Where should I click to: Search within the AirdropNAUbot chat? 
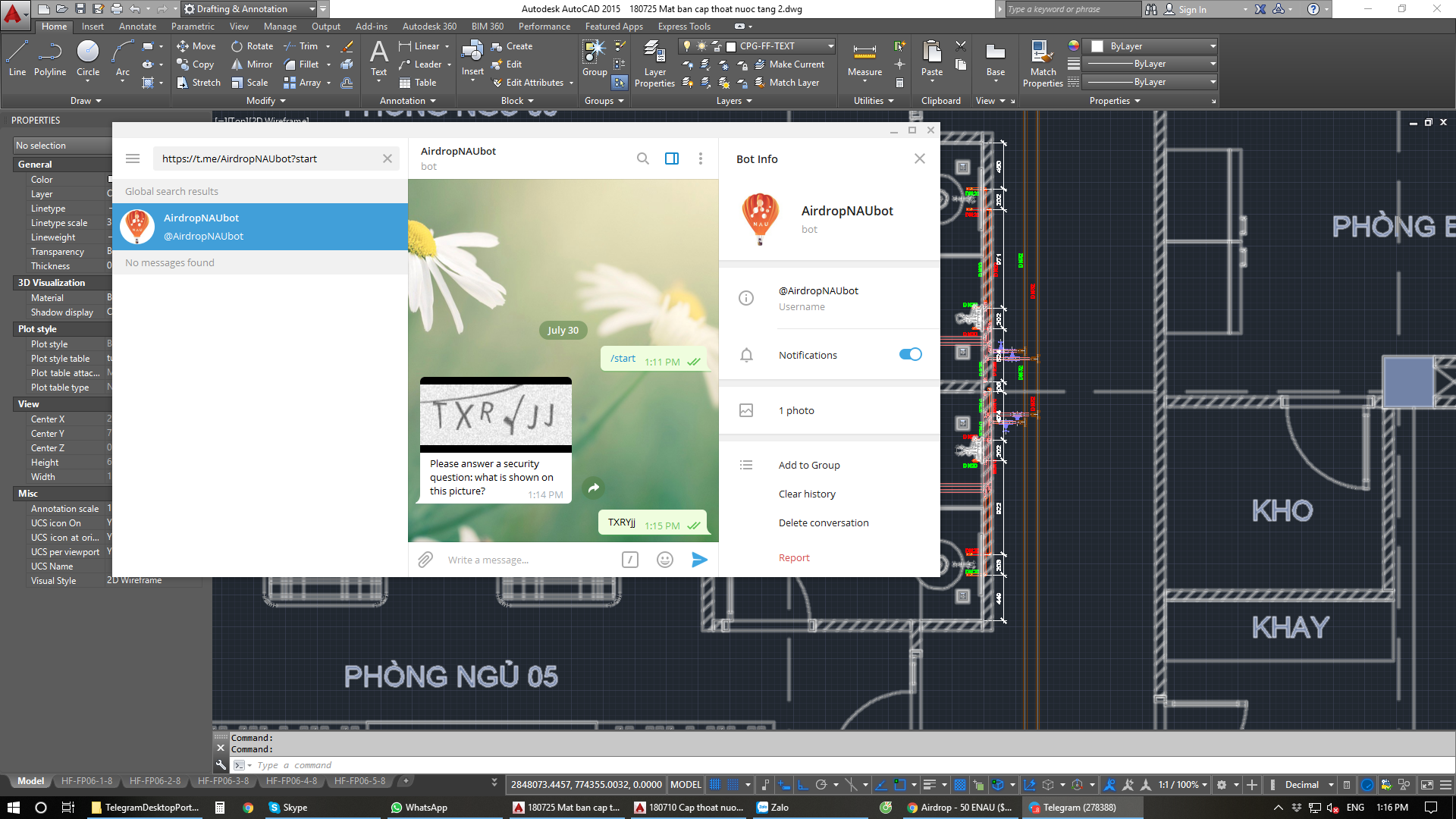click(642, 158)
